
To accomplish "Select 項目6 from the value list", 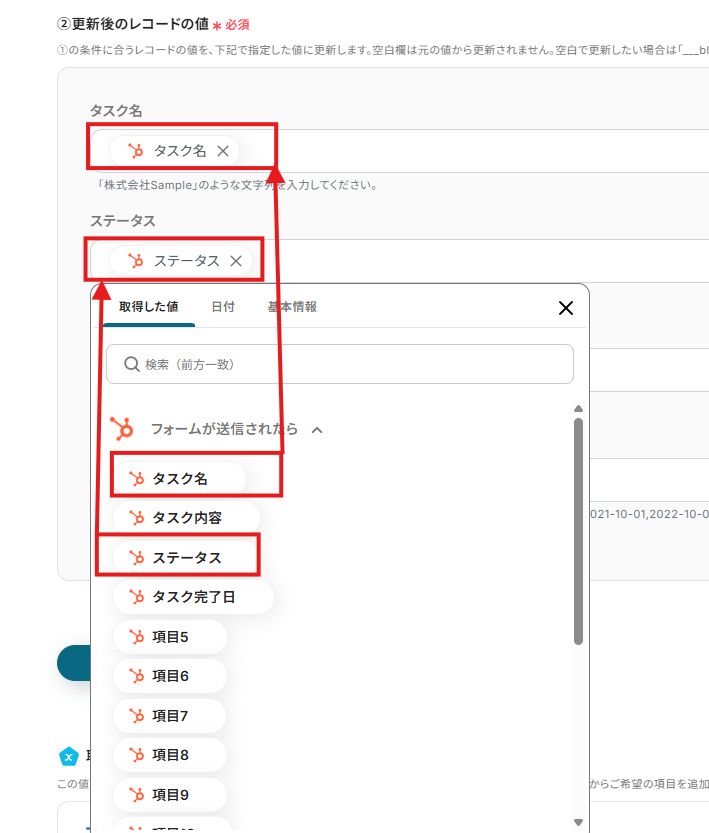I will [170, 676].
